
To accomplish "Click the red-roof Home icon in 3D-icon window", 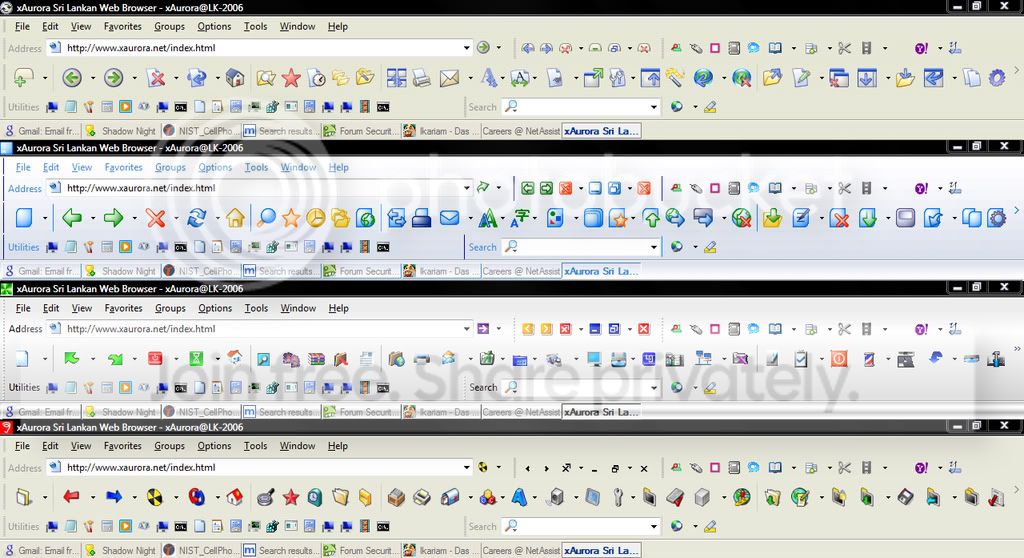I will (x=235, y=497).
